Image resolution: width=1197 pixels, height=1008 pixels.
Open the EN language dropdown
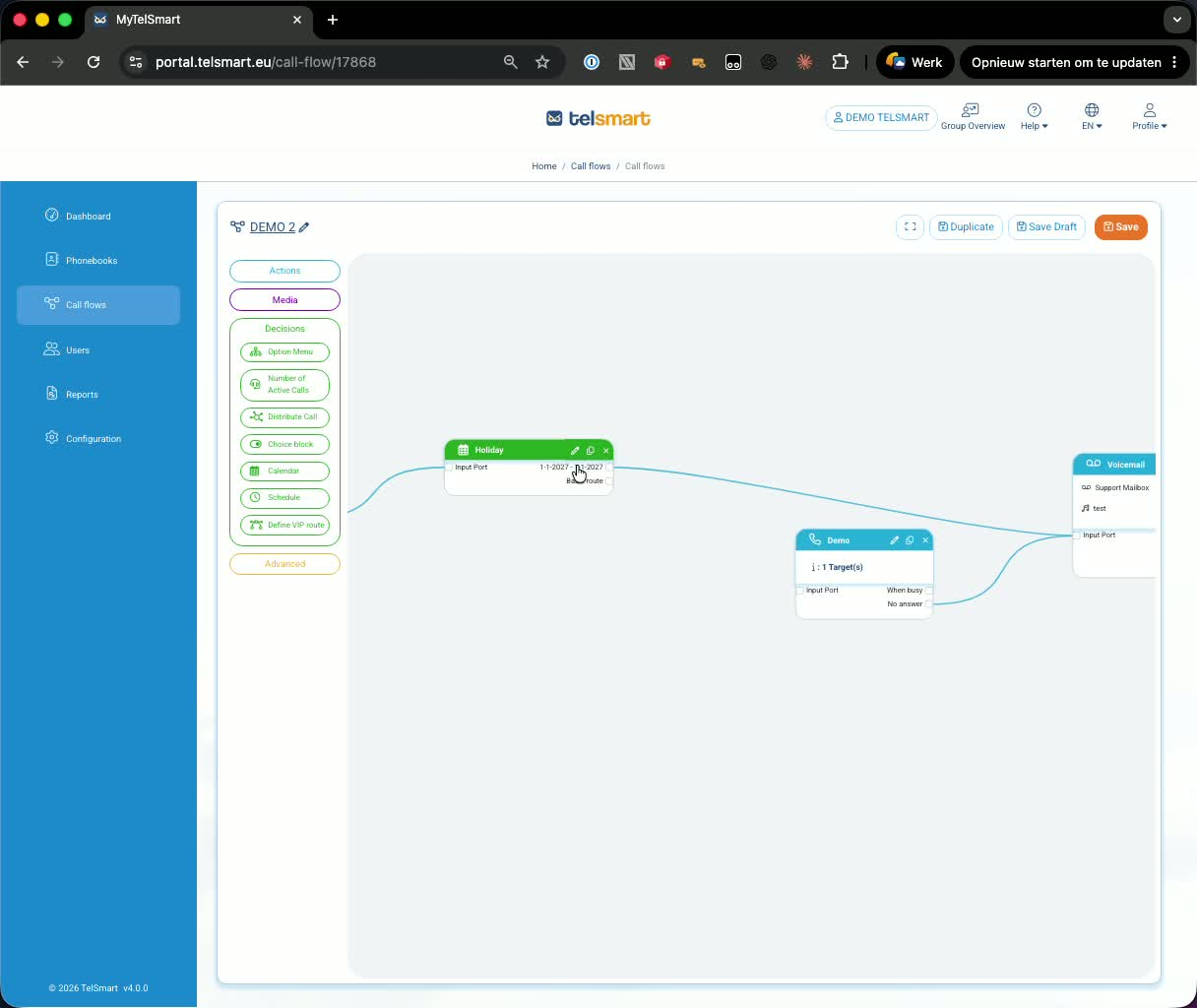pos(1092,116)
